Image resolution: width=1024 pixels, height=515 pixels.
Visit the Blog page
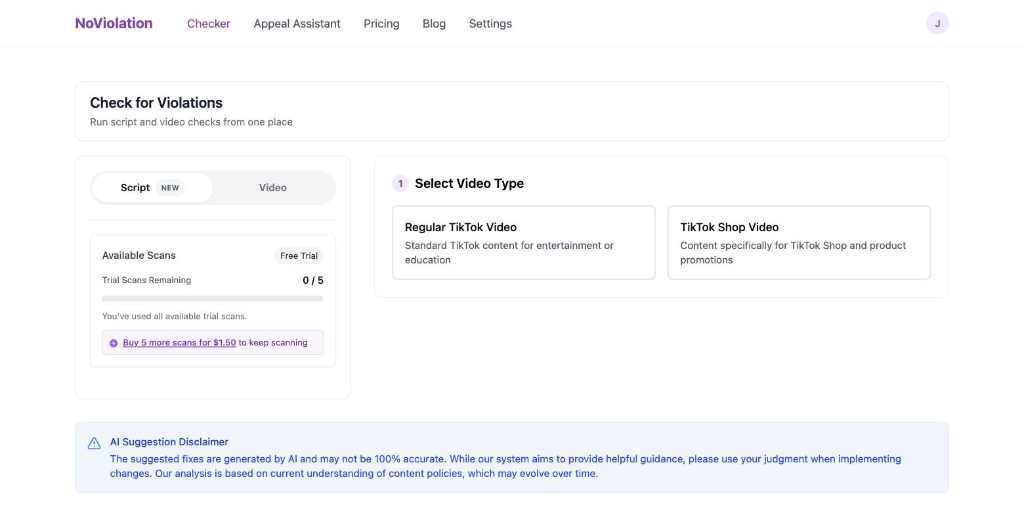click(x=434, y=23)
